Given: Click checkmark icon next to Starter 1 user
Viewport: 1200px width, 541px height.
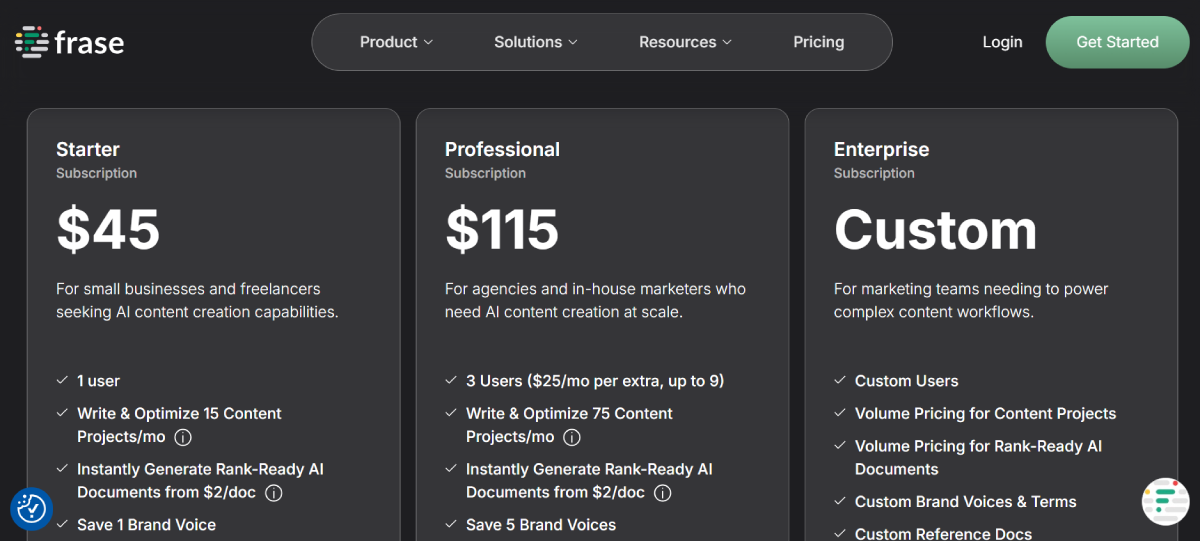Looking at the screenshot, I should [62, 381].
